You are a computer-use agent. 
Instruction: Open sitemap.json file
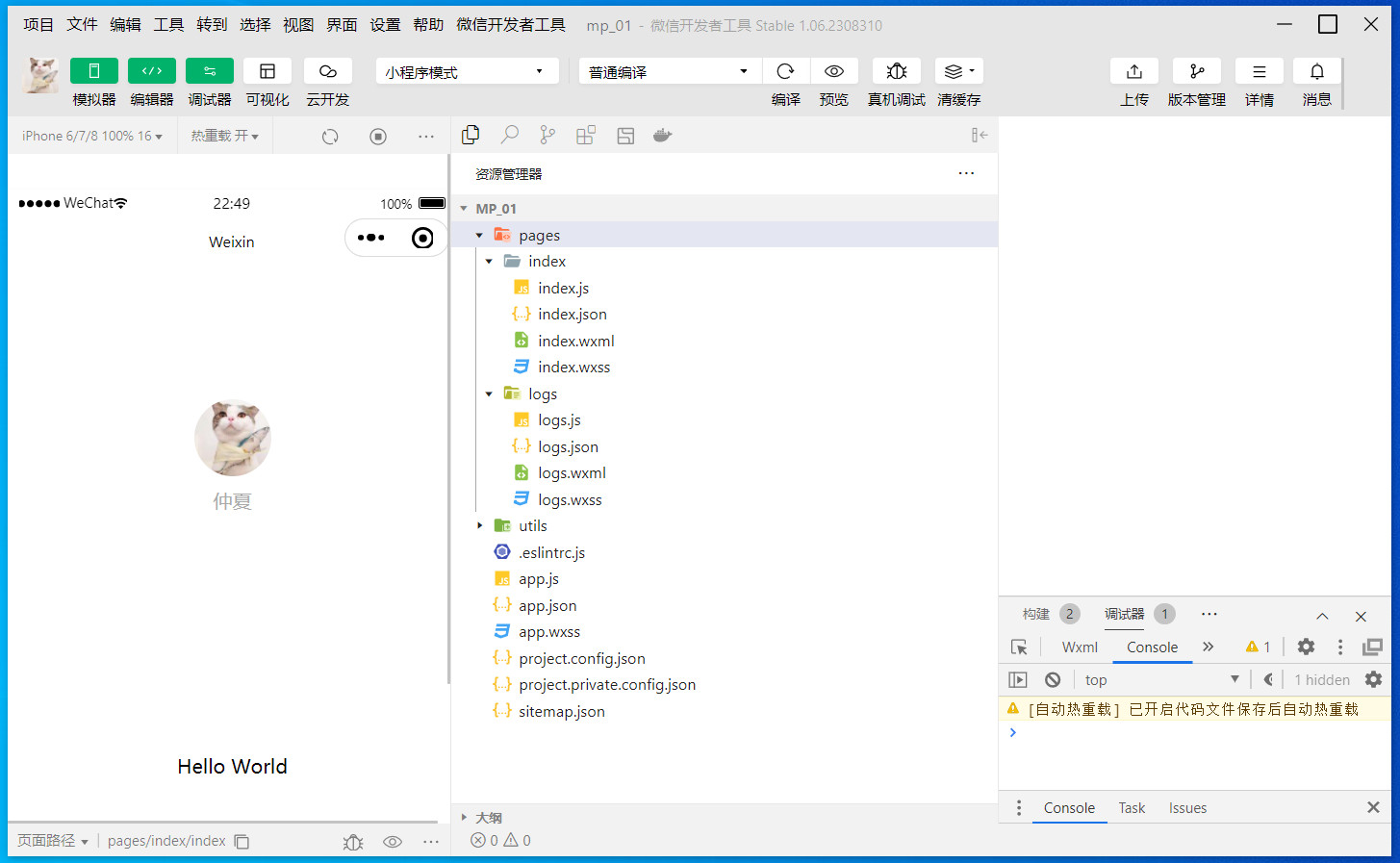coord(561,712)
